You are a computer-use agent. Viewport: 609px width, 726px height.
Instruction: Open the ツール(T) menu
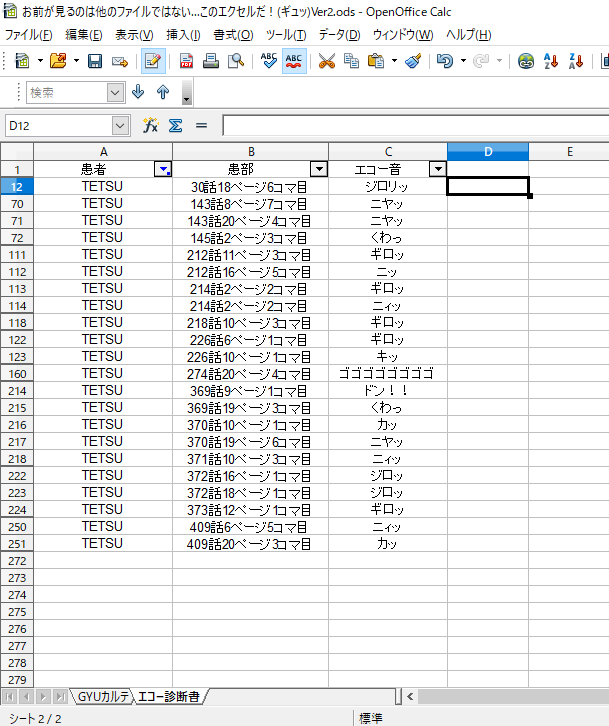click(x=286, y=35)
